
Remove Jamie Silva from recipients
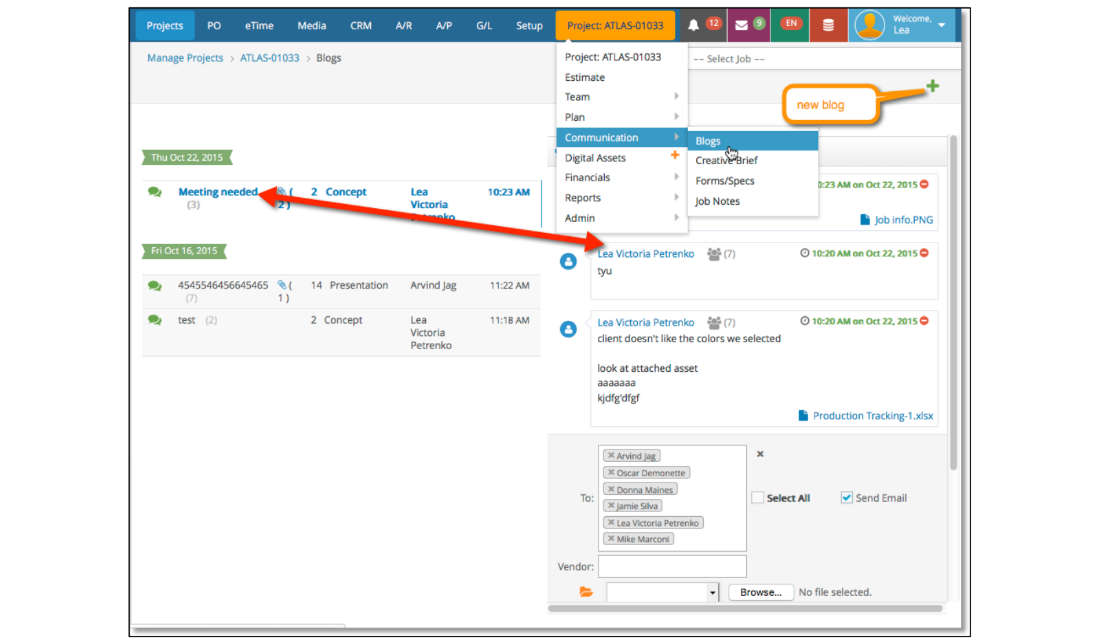[x=611, y=505]
